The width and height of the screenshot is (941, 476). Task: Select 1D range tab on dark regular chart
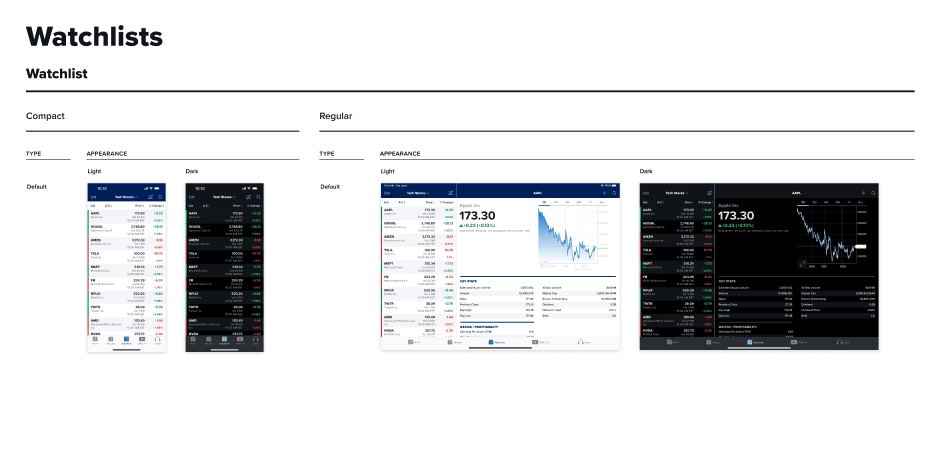[x=803, y=202]
